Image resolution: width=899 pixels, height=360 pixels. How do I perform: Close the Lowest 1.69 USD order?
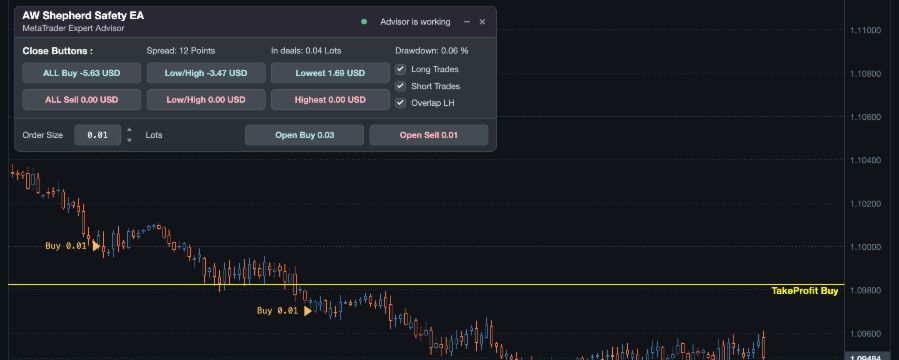(x=330, y=73)
